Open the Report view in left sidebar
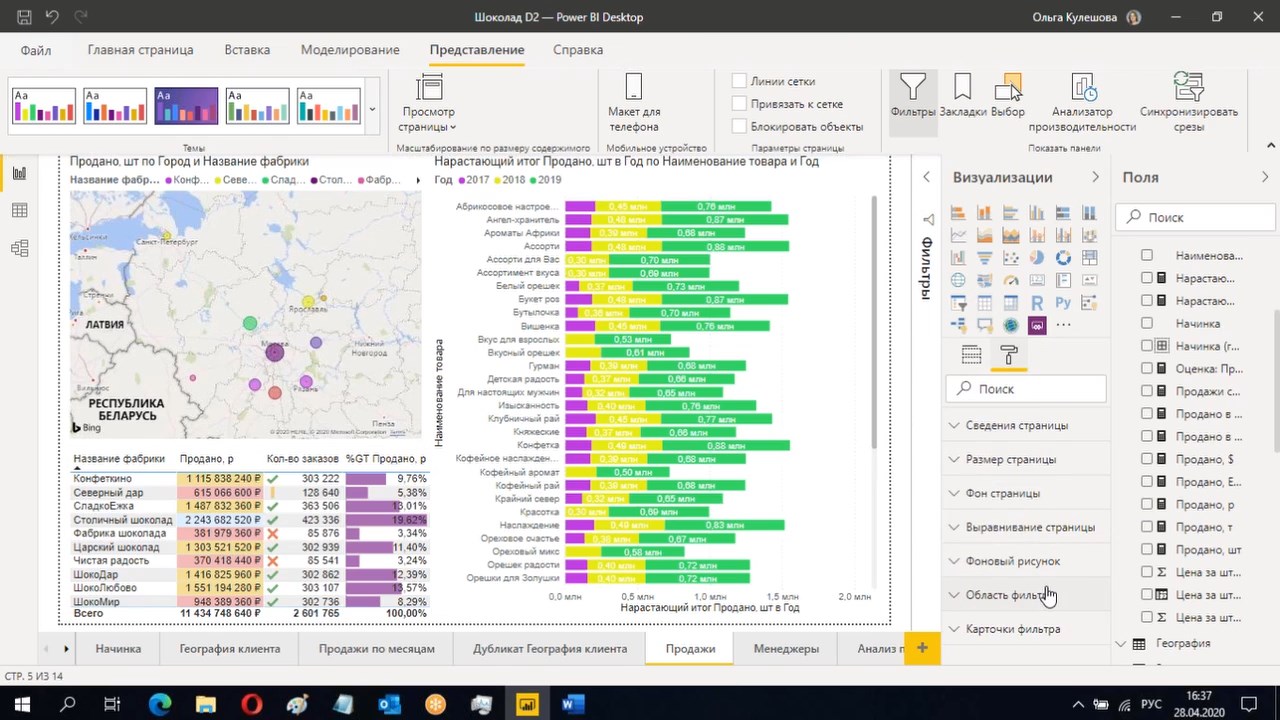Image resolution: width=1280 pixels, height=720 pixels. click(19, 173)
